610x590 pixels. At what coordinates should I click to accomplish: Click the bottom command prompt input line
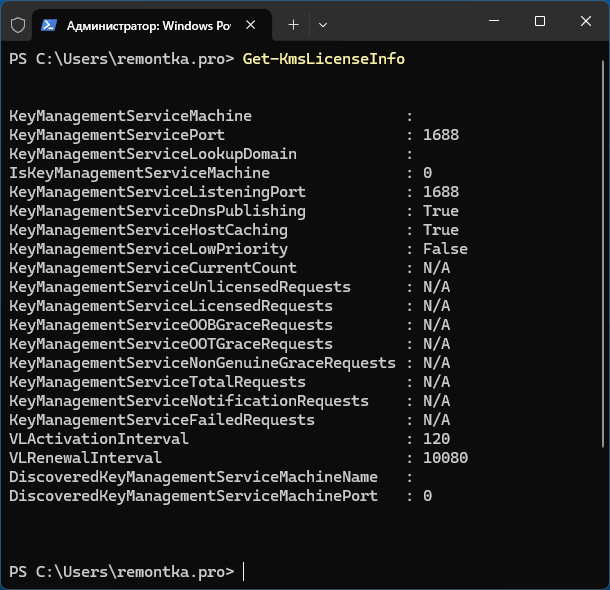(305, 572)
